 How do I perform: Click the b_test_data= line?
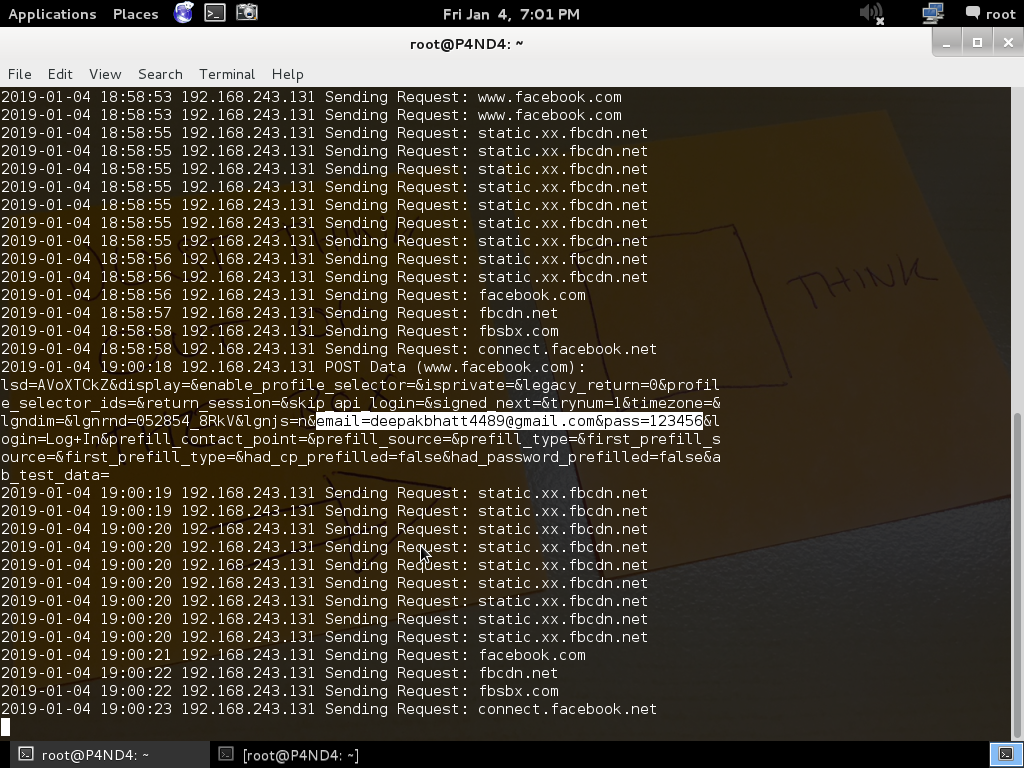[55, 475]
